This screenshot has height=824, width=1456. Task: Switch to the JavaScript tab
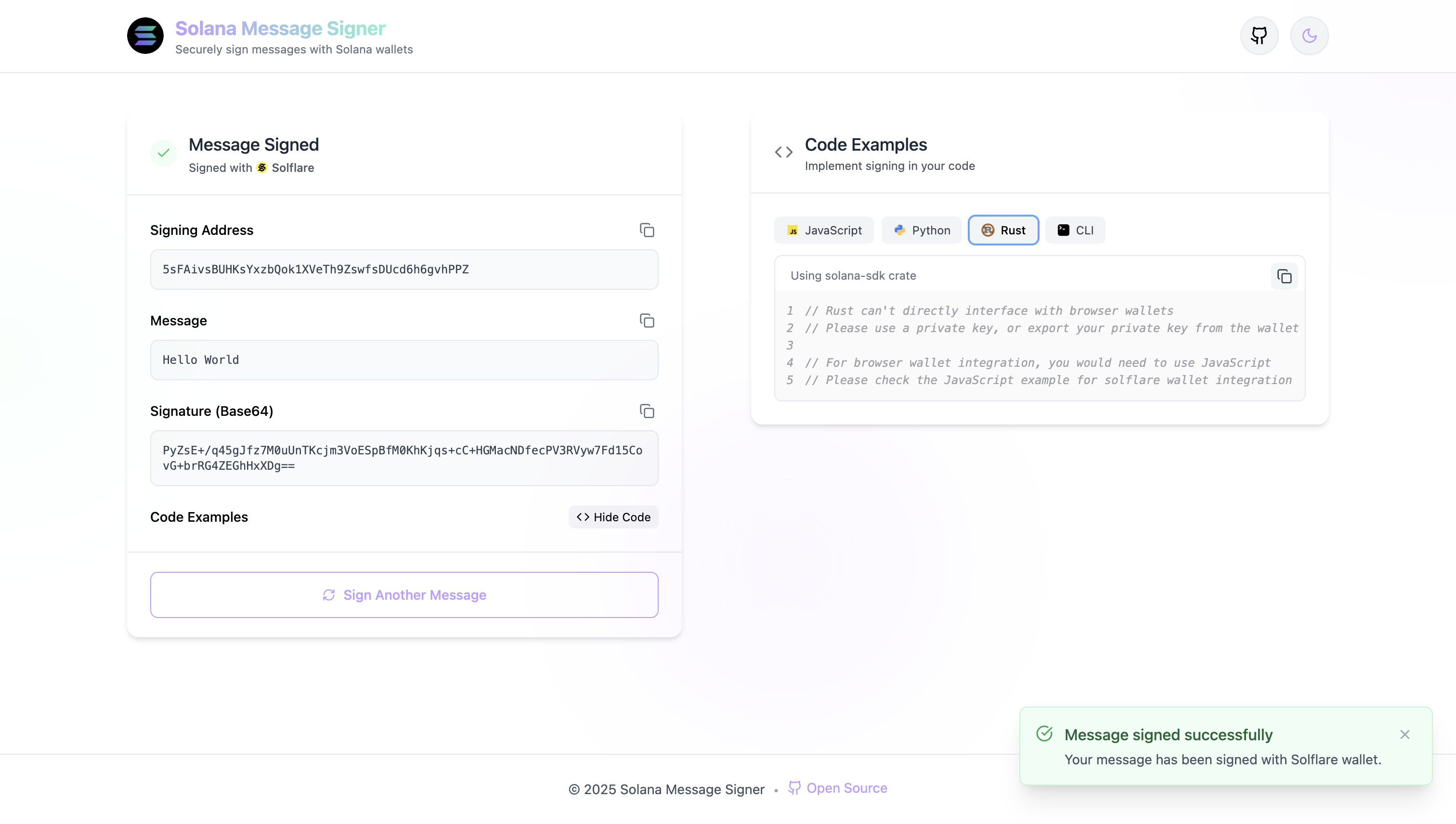(x=824, y=231)
